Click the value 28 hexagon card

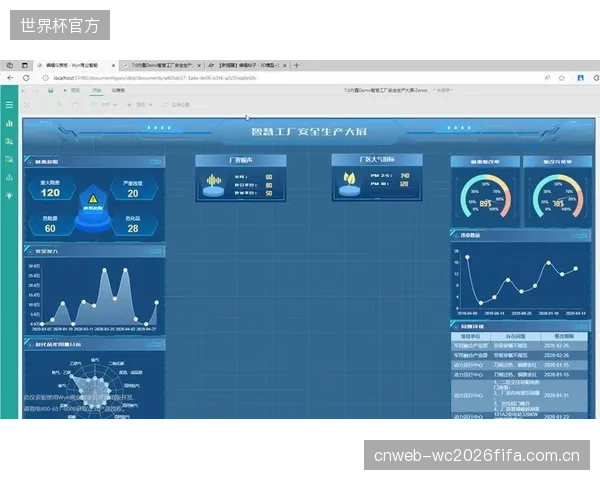[x=133, y=224]
